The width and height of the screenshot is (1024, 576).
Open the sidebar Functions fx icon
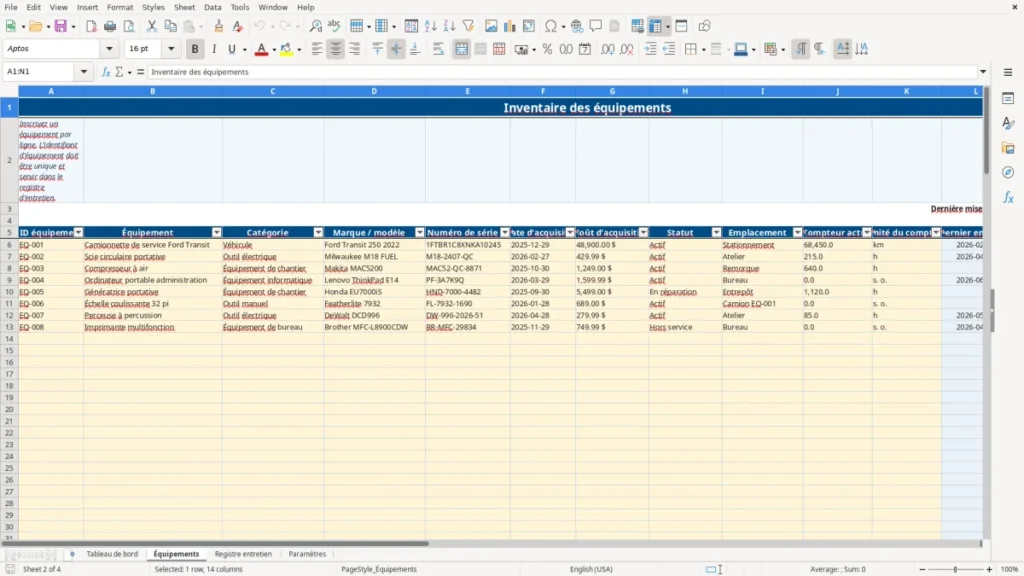point(1008,197)
